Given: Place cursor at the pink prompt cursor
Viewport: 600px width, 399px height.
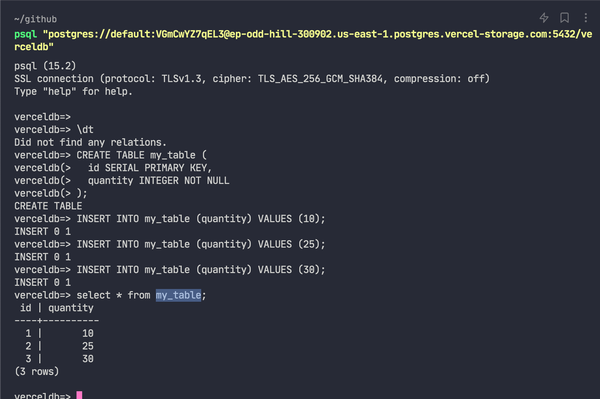Looking at the screenshot, I should (79, 395).
